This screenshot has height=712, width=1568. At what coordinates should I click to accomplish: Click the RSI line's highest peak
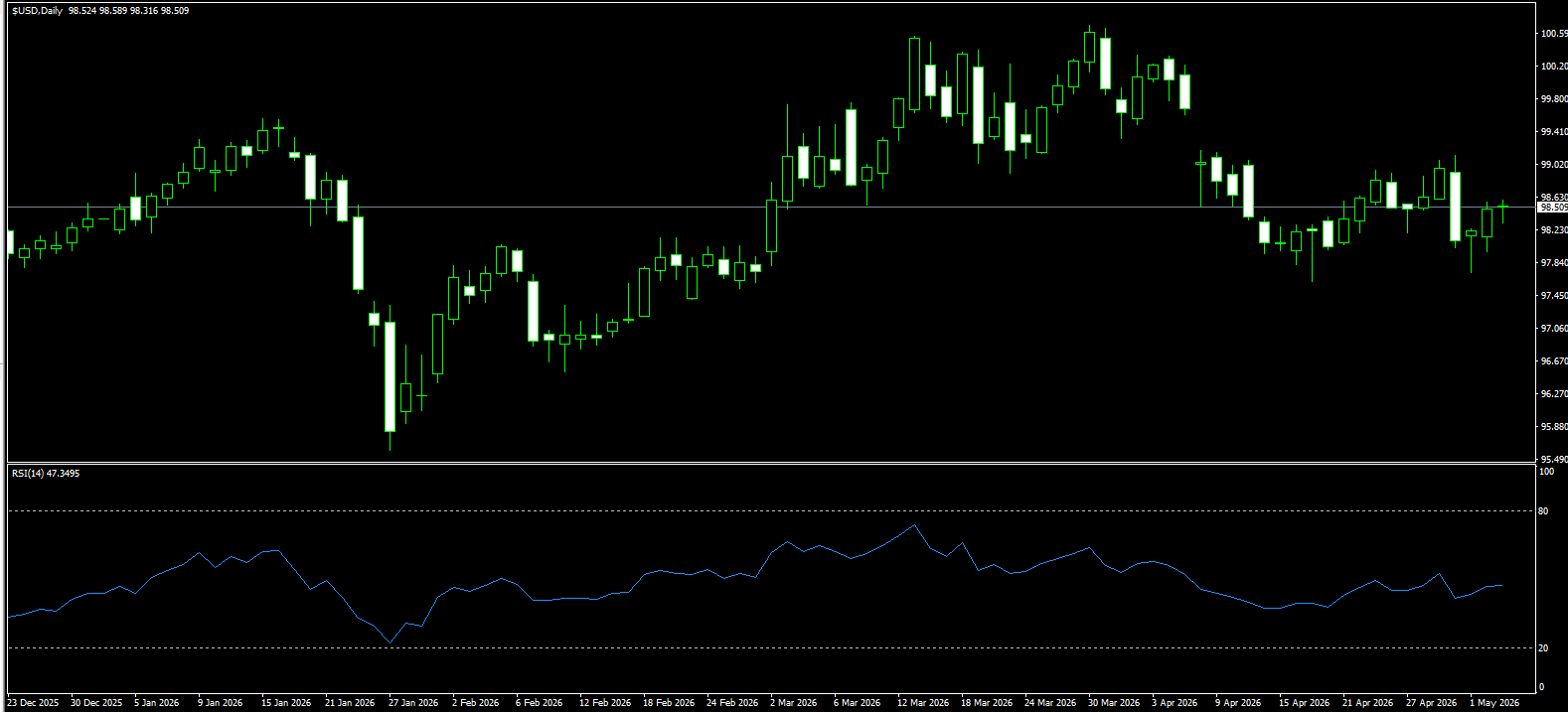[x=914, y=525]
